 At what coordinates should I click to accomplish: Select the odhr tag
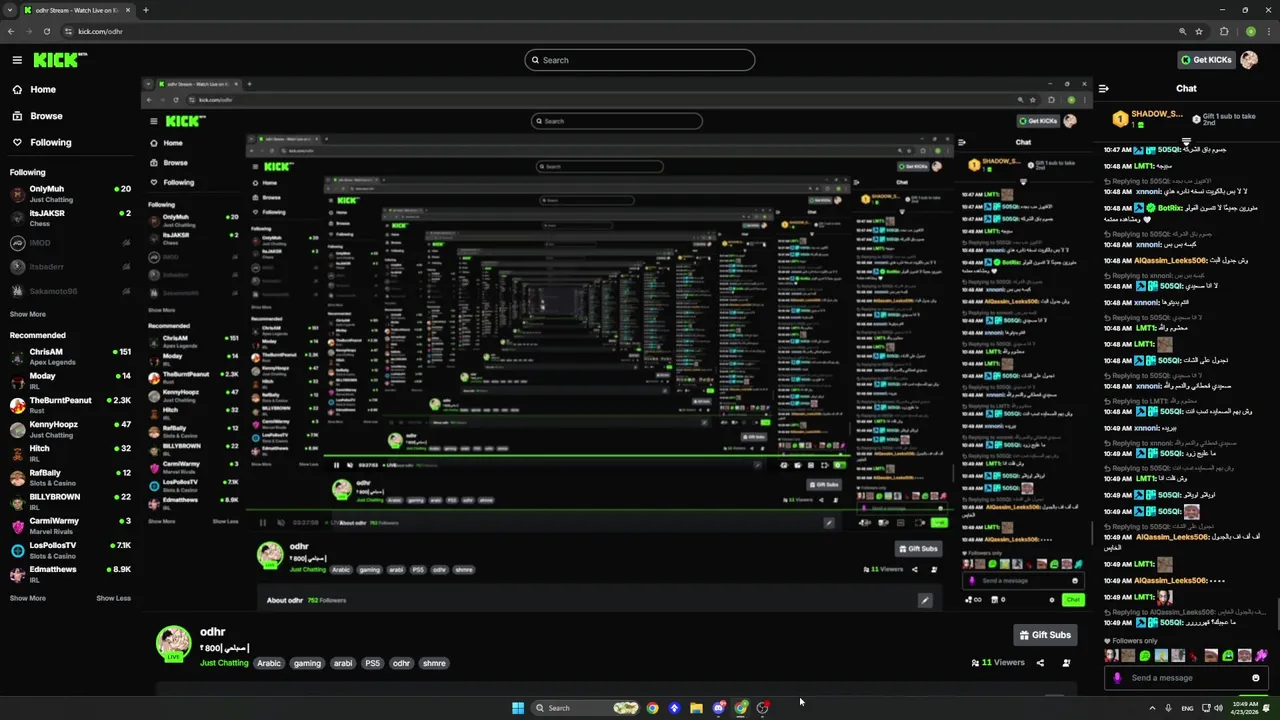point(401,663)
